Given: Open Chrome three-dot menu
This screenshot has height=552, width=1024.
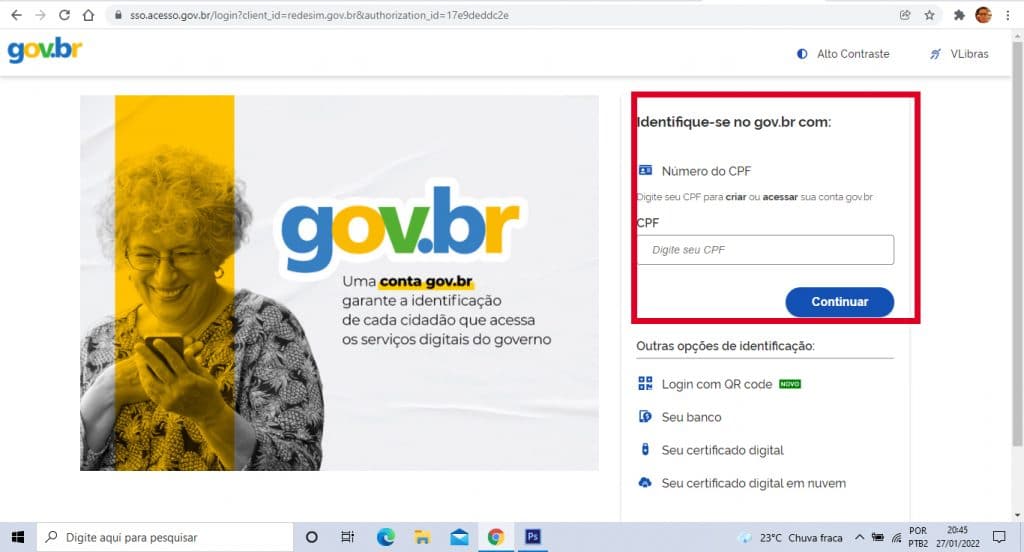Looking at the screenshot, I should pos(1008,15).
